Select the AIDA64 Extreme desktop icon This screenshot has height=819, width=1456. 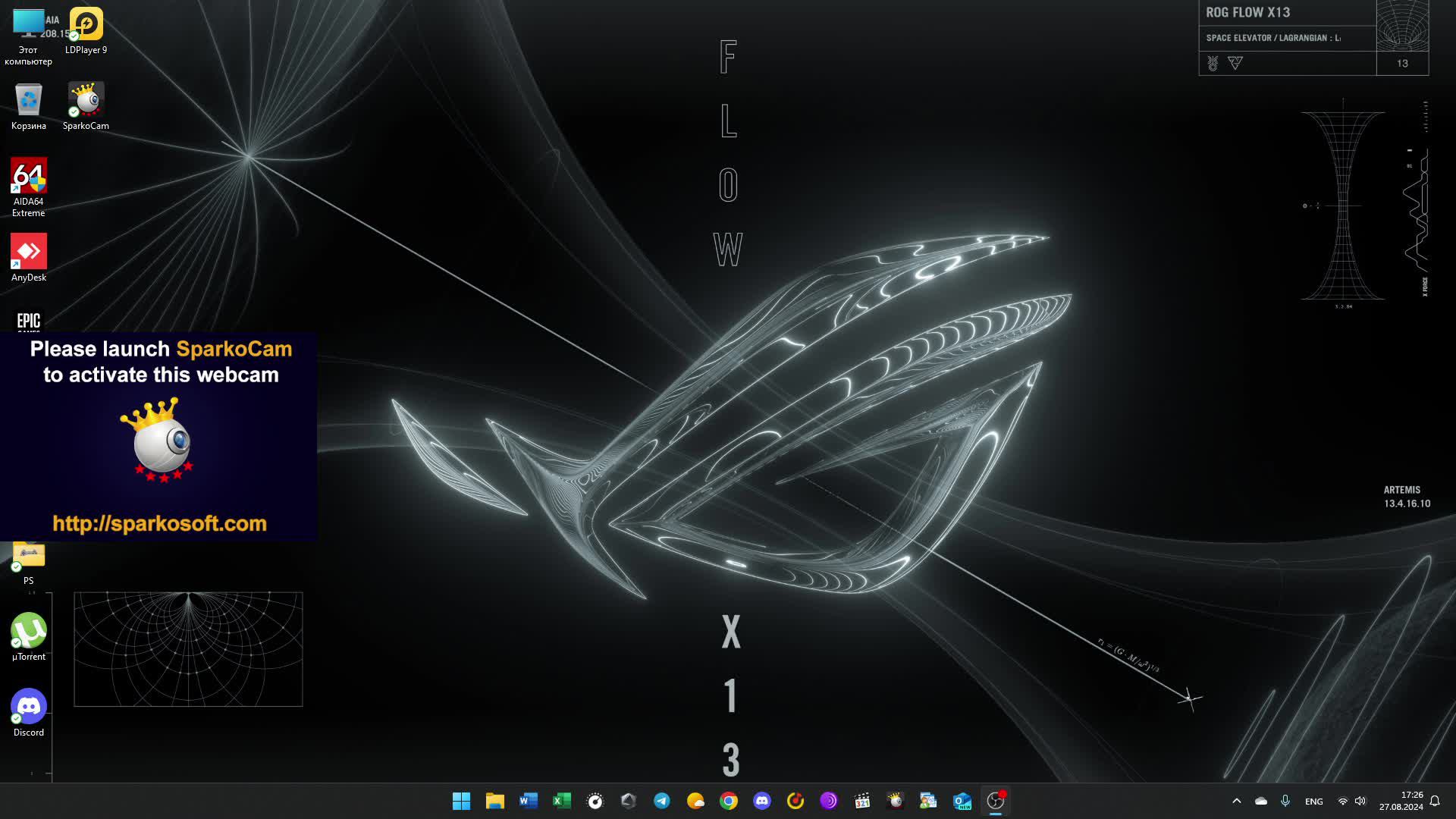29,187
